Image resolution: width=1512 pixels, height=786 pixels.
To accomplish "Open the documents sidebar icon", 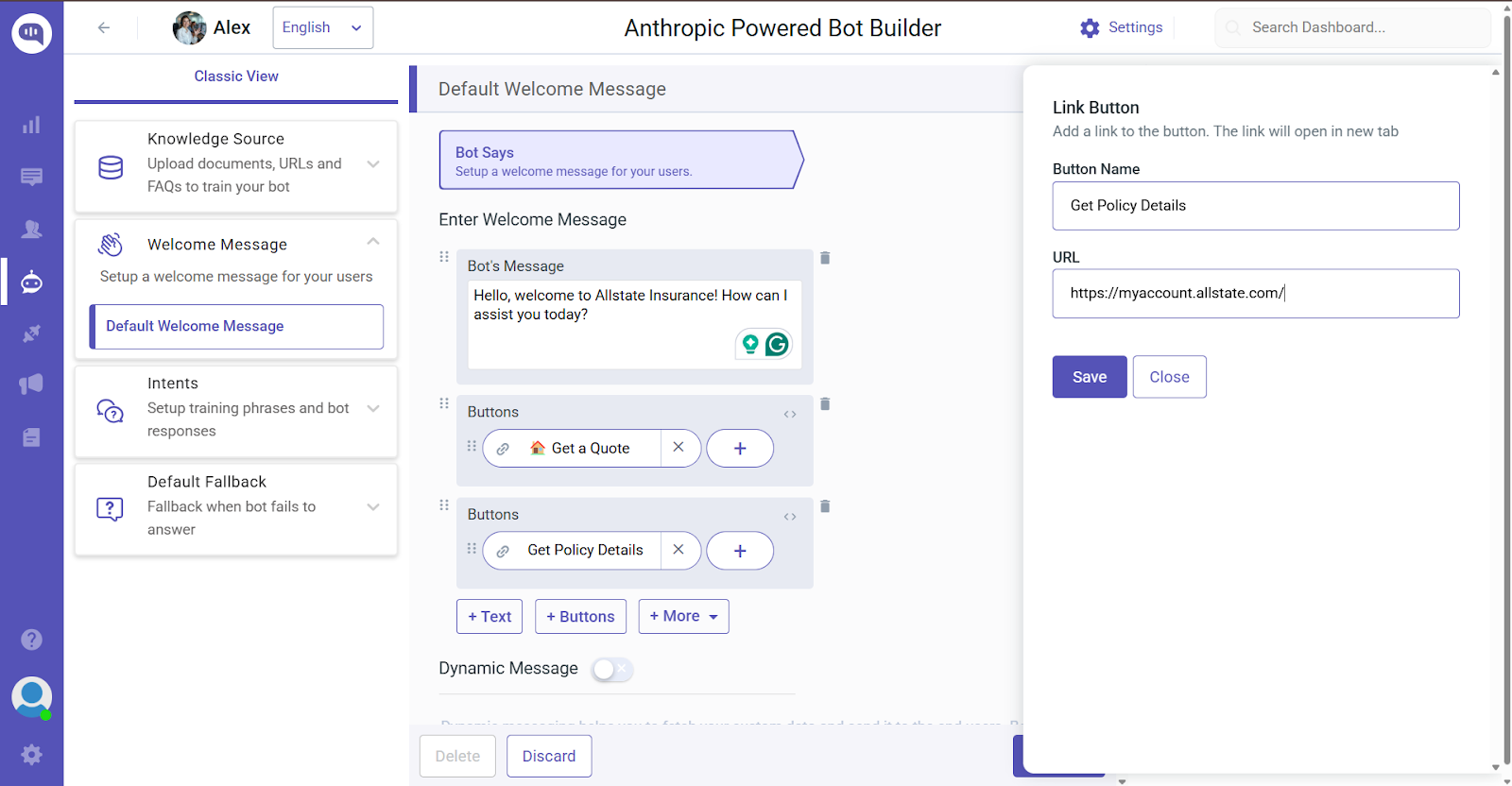I will click(31, 437).
